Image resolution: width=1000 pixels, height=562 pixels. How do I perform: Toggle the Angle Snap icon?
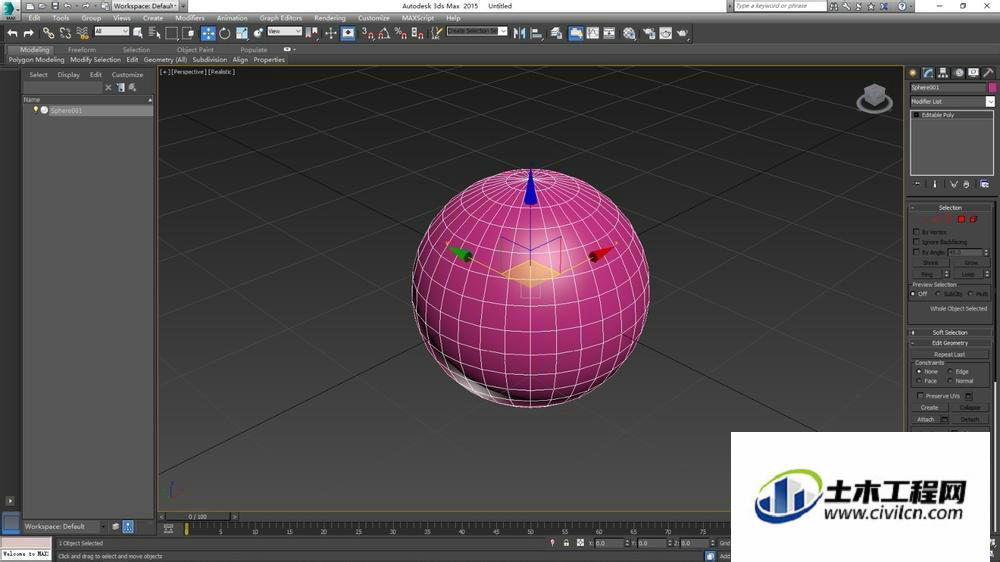pyautogui.click(x=384, y=33)
